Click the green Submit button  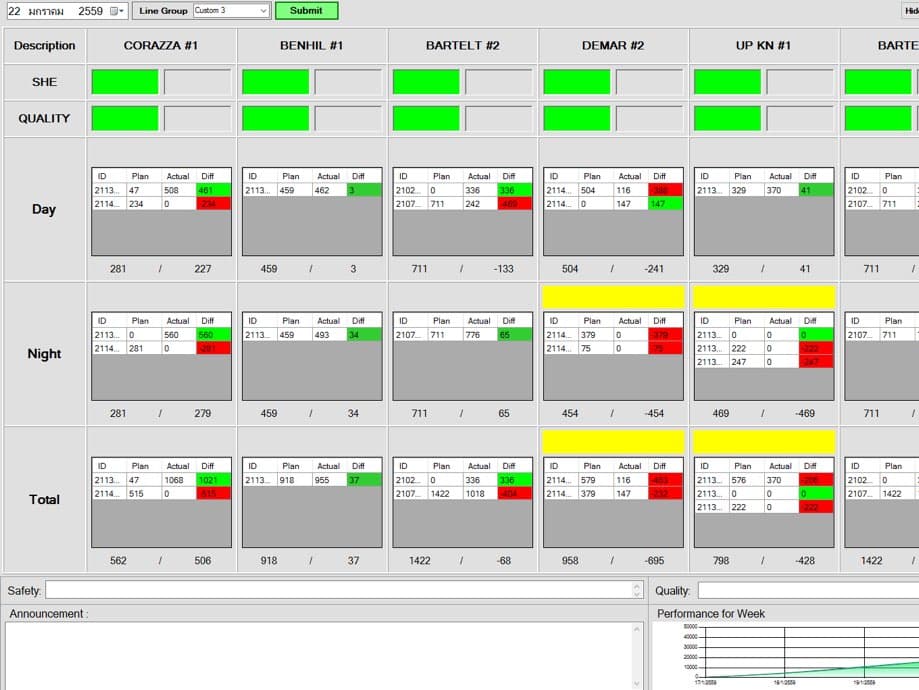click(x=306, y=11)
